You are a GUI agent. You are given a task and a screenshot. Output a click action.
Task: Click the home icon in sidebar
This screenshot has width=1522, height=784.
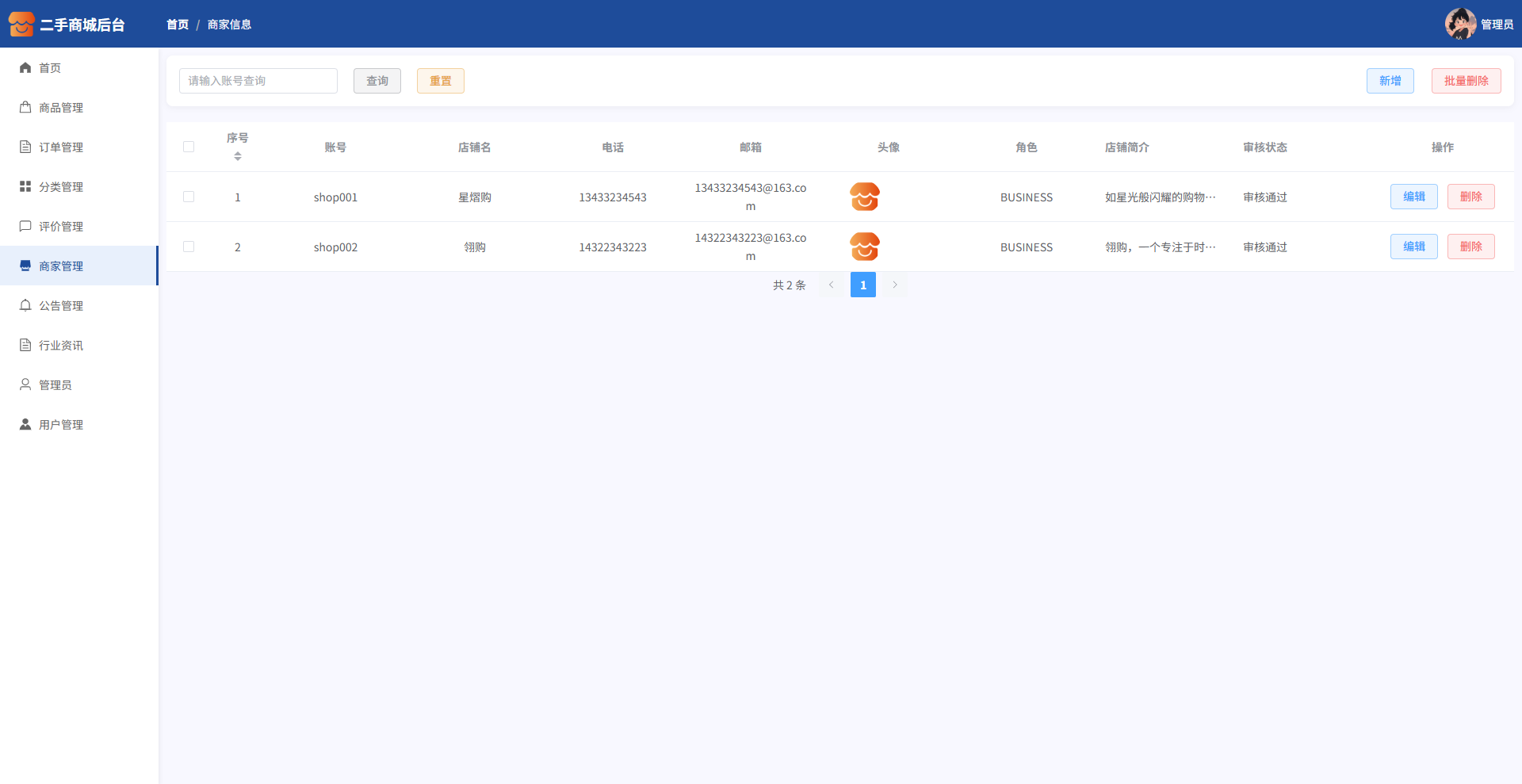25,68
